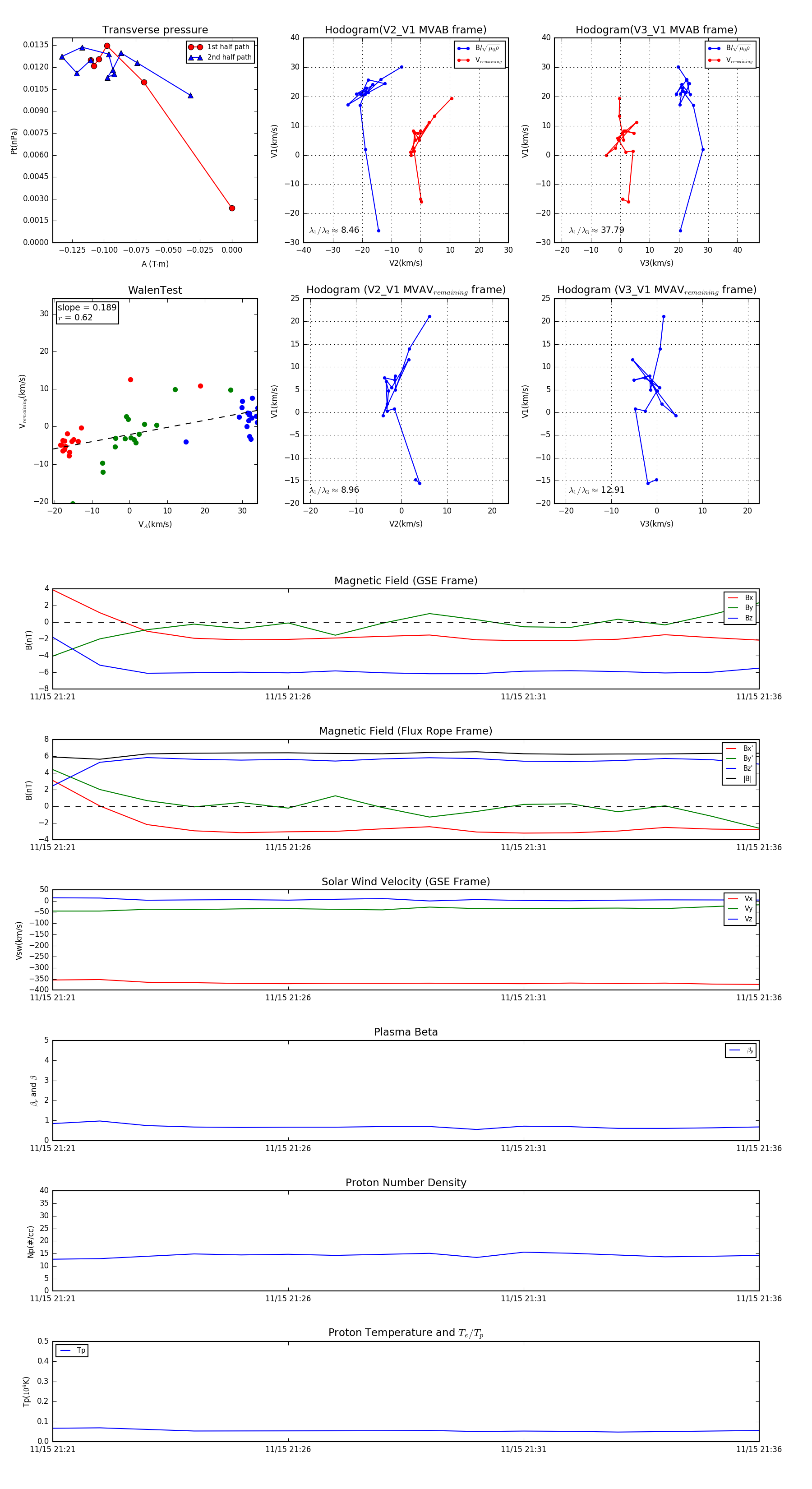
Task: Click the λ1/λ3 ≈ 37.79 annotation
Action: [596, 230]
